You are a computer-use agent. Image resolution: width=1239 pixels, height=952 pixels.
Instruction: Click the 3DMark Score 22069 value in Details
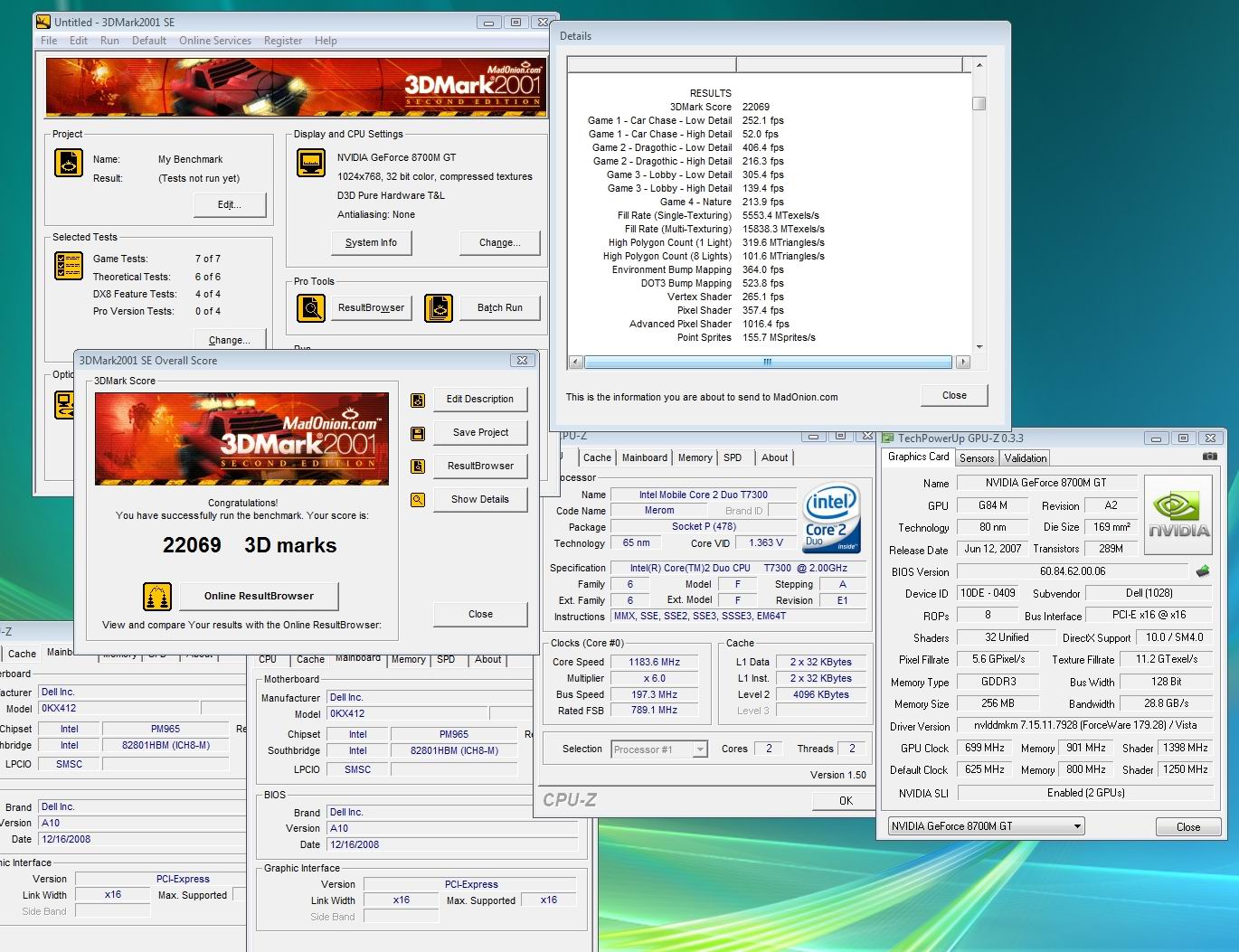(x=756, y=107)
